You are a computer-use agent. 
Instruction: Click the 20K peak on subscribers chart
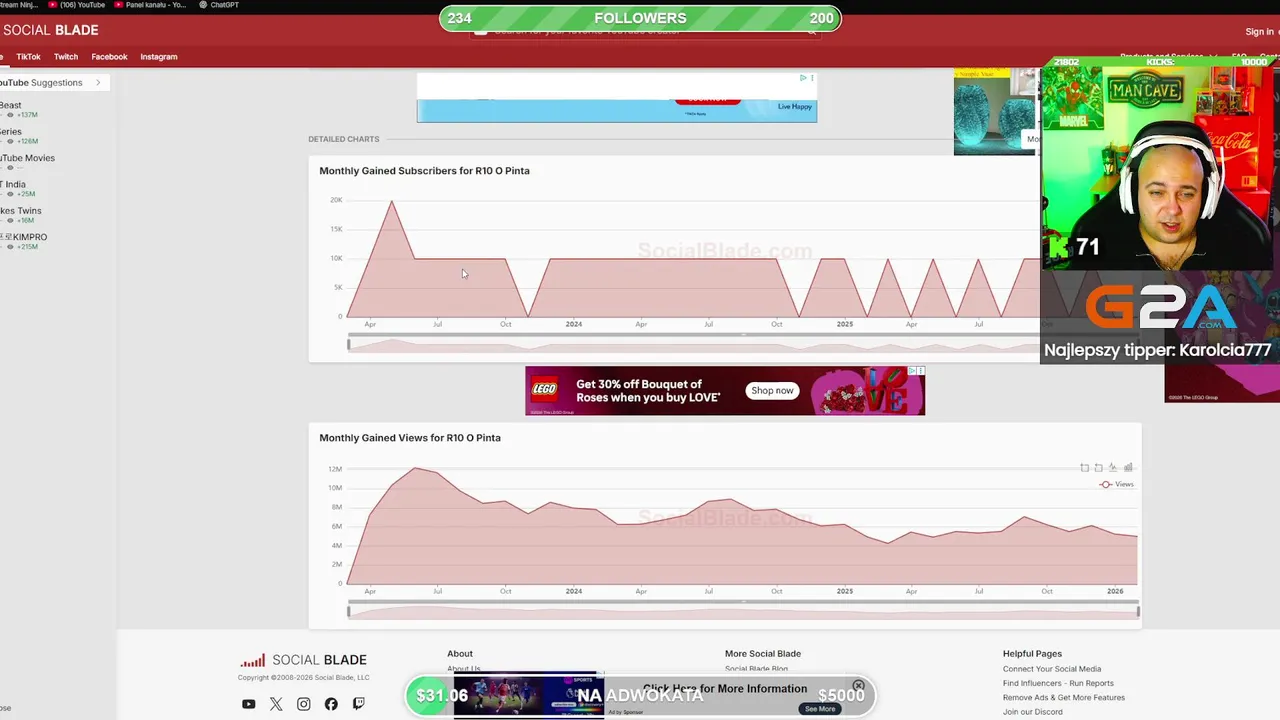click(391, 201)
